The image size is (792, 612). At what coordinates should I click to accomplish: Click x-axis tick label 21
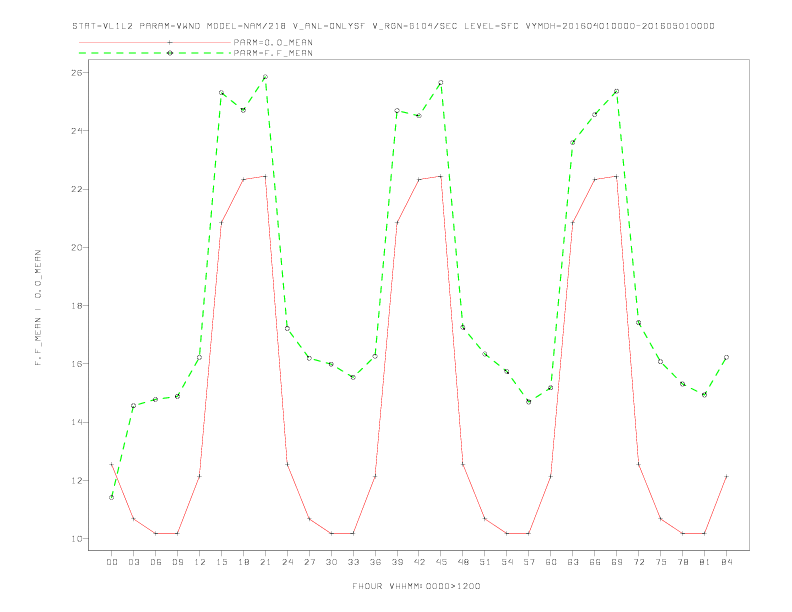pos(265,562)
